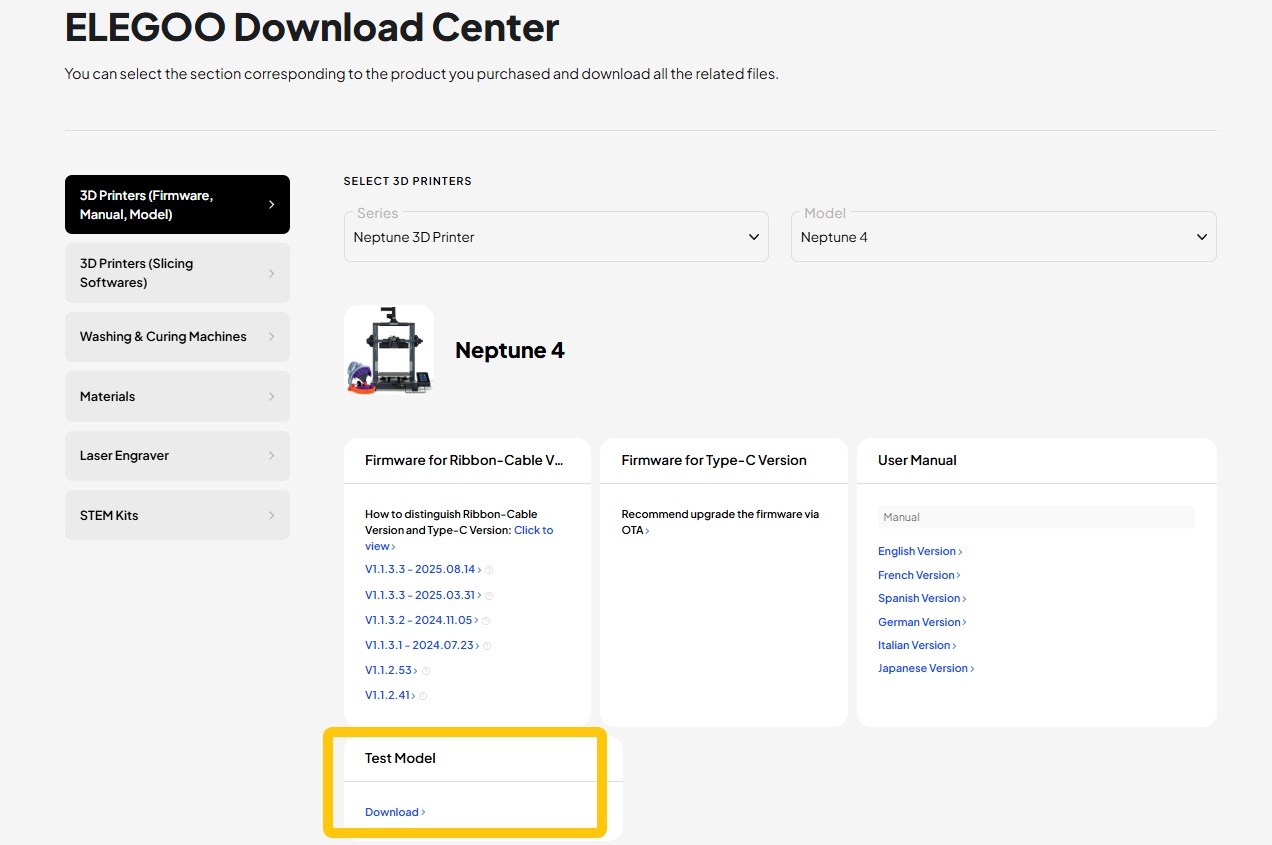Viewport: 1272px width, 845px height.
Task: Select the Materials category
Action: coord(177,397)
